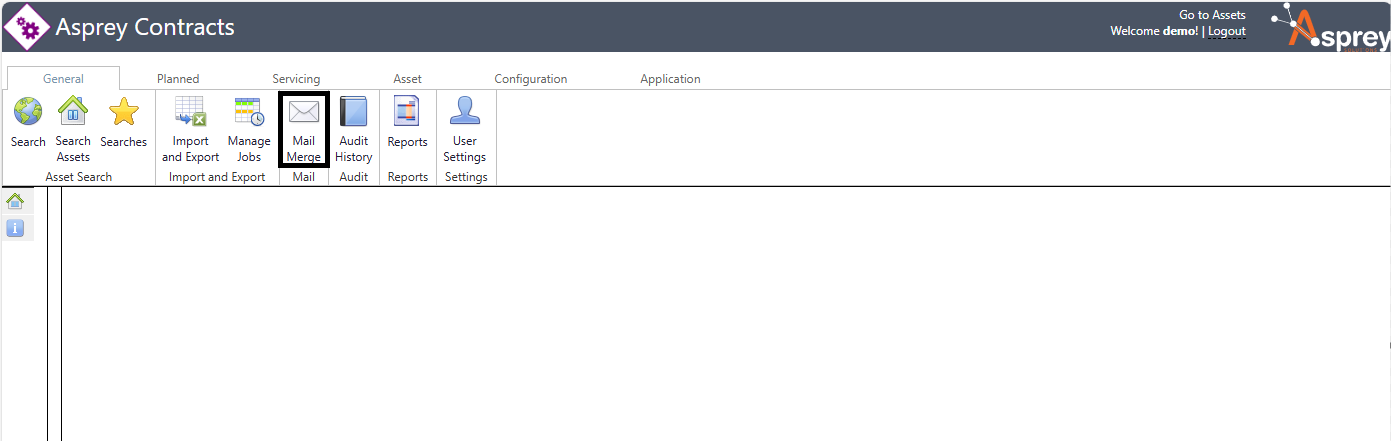The height and width of the screenshot is (441, 1391).
Task: Click the blue info icon in sidebar
Action: click(15, 229)
